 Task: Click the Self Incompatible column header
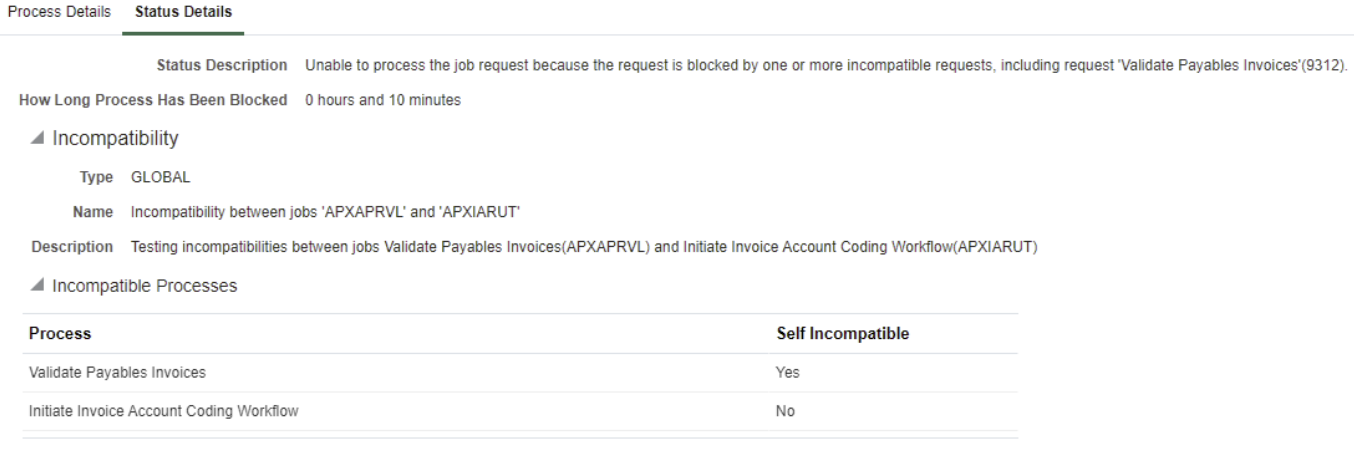pyautogui.click(x=842, y=334)
